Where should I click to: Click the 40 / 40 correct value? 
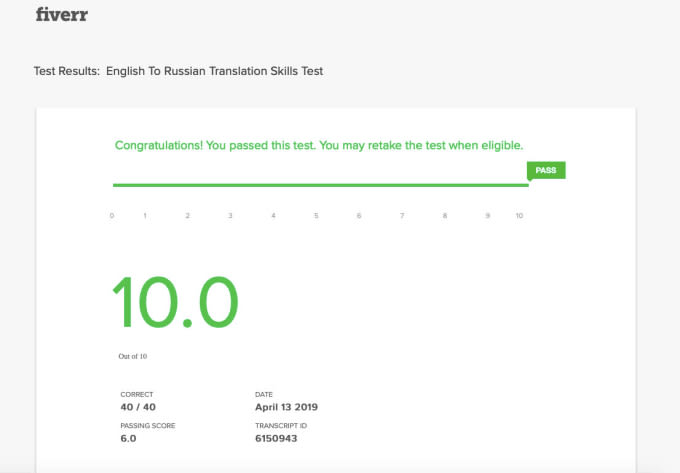tap(139, 407)
